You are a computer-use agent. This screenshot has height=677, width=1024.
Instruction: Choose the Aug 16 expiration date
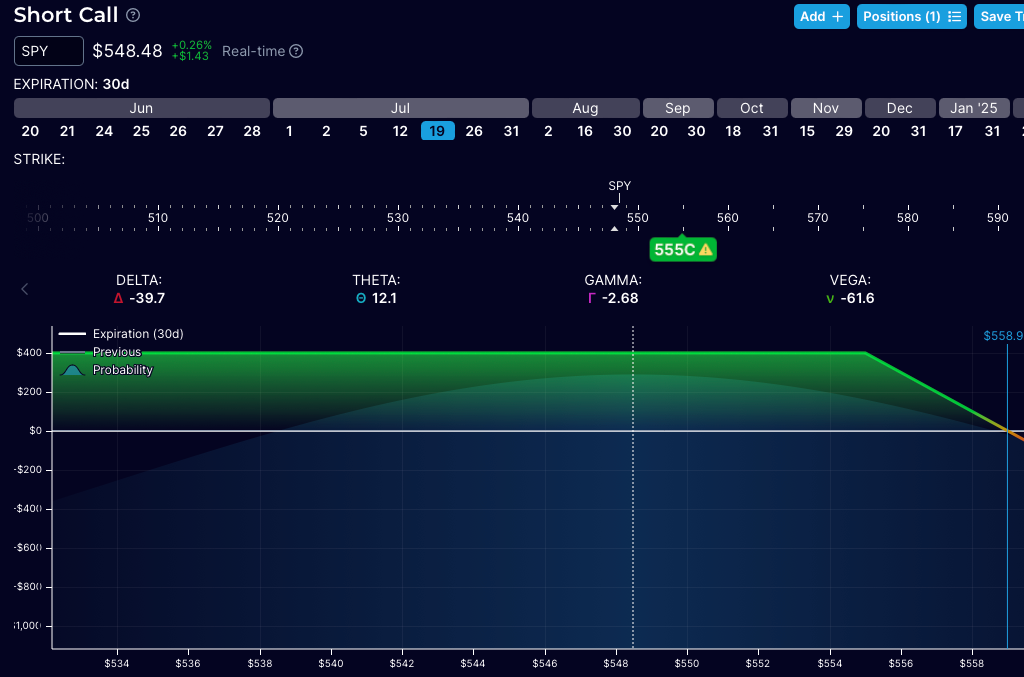[x=585, y=131]
